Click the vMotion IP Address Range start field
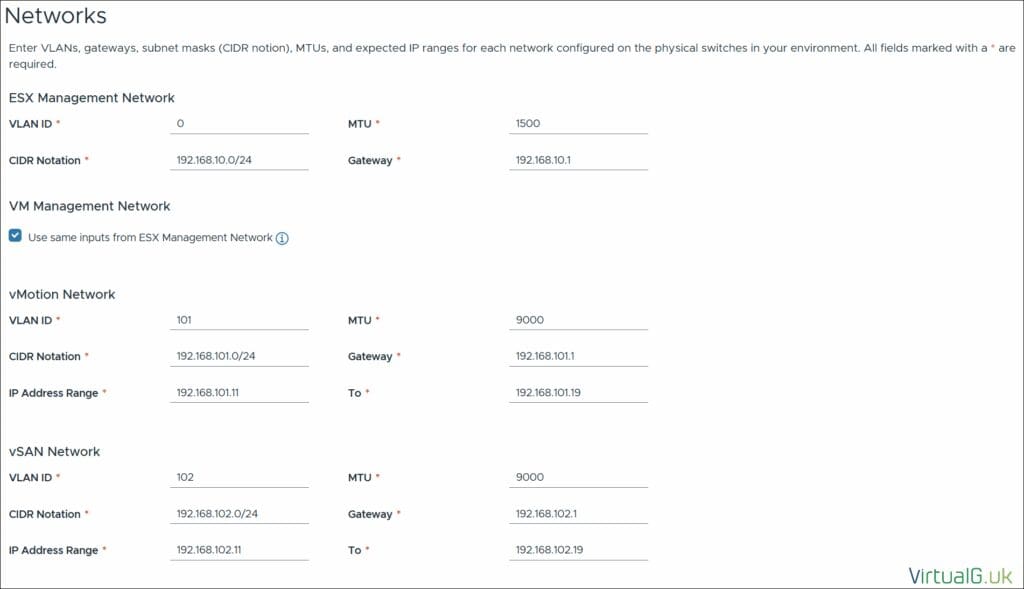 click(x=239, y=393)
